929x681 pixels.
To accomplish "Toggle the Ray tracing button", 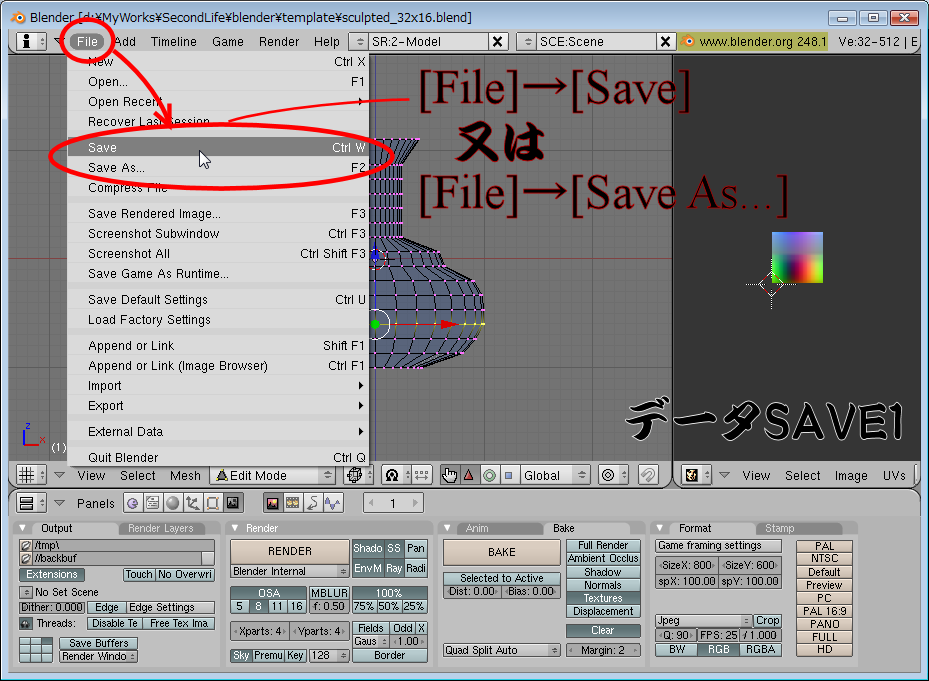I will [394, 568].
